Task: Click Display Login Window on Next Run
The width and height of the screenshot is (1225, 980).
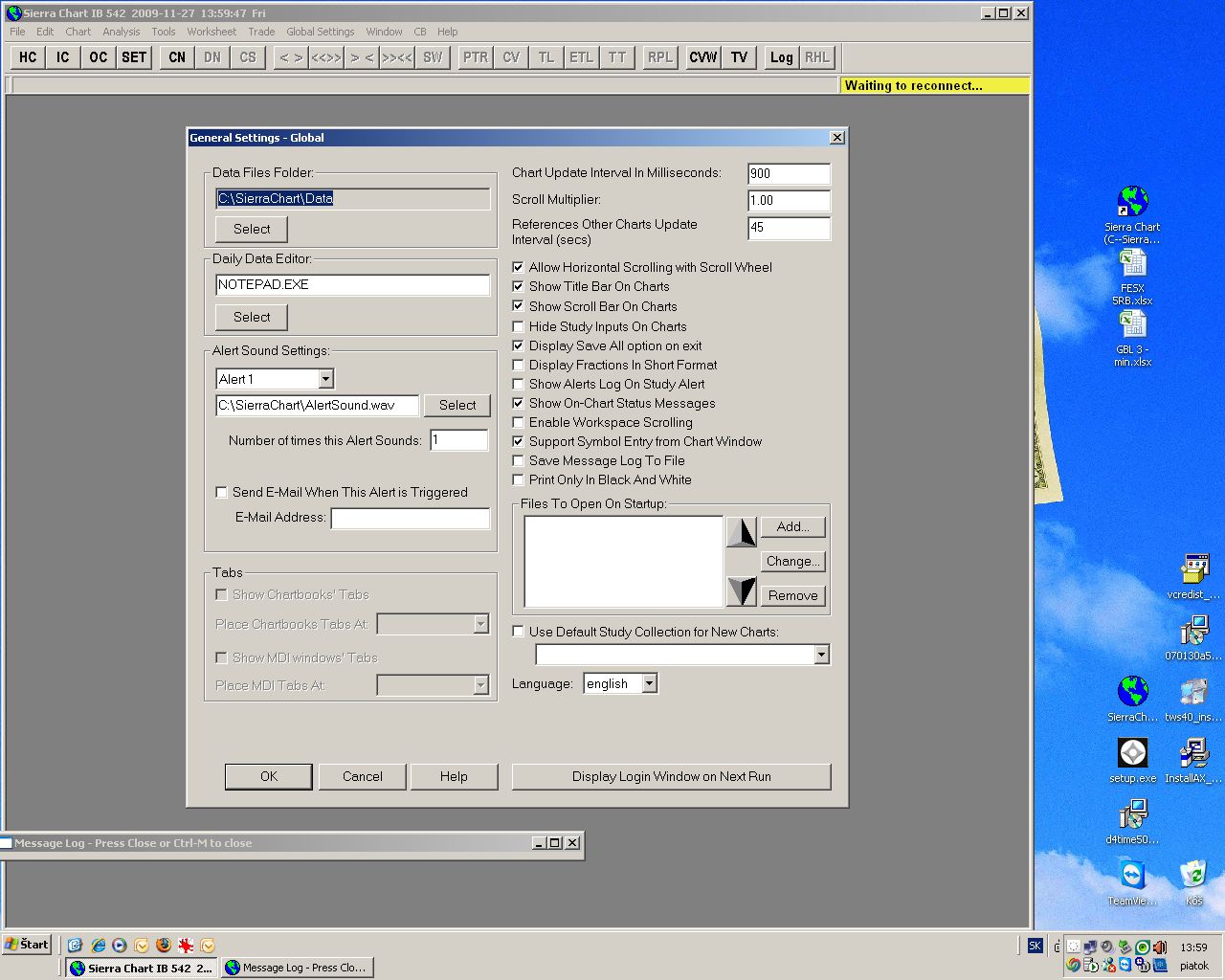Action: click(671, 776)
